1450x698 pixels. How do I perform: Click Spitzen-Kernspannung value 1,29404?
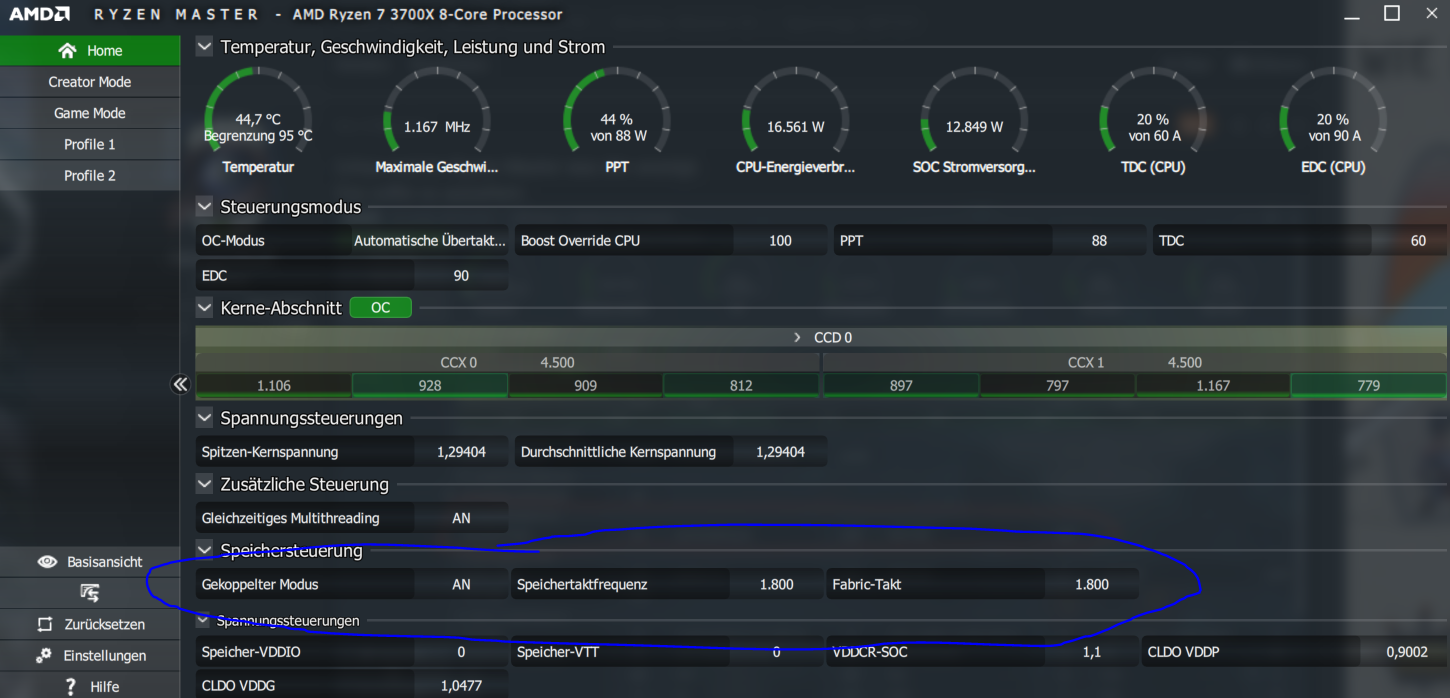(x=461, y=452)
